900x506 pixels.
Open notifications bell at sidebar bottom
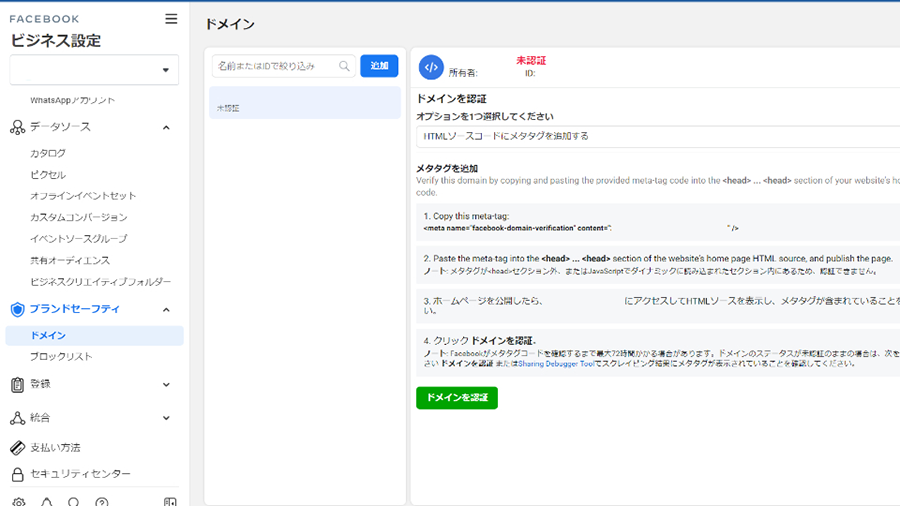46,502
